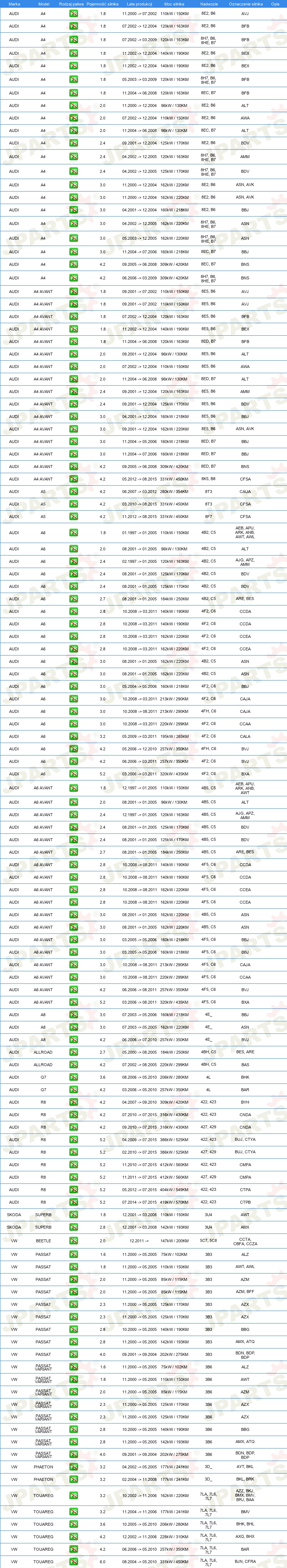Click power '228kW / 310KM' TOUAREG cell
This screenshot has width=287, height=1568.
(x=174, y=1537)
